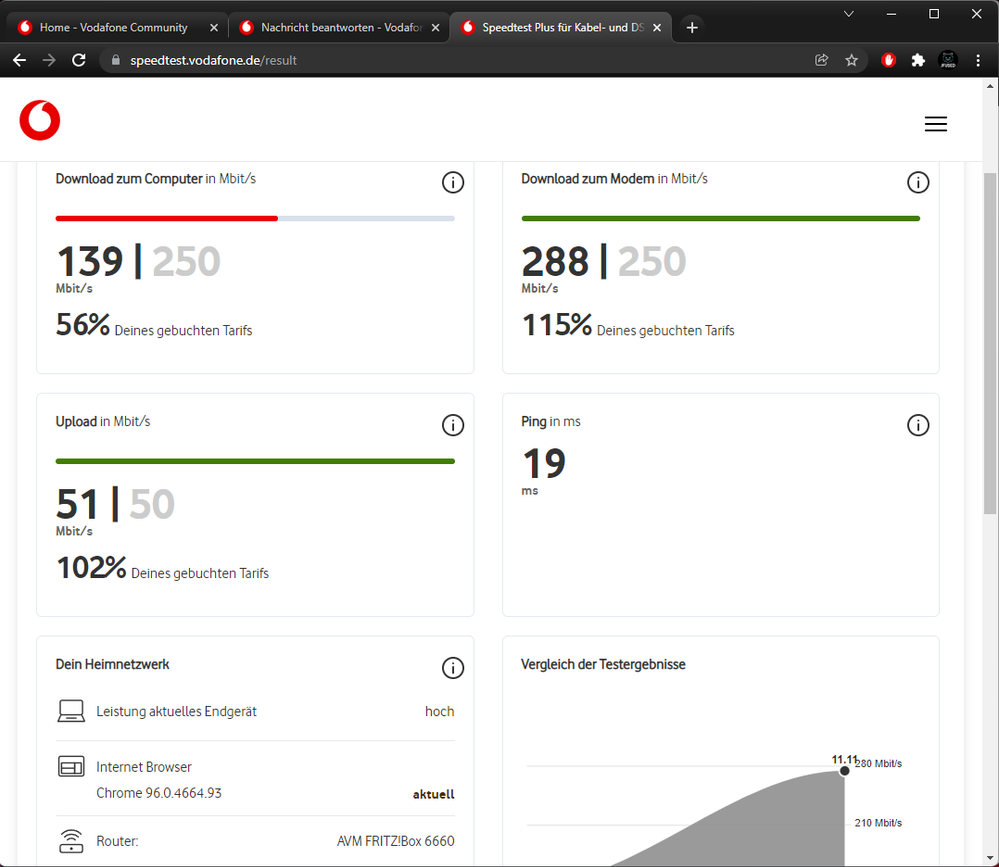
Task: Click the browser icon beside Internet Browser
Action: point(71,766)
